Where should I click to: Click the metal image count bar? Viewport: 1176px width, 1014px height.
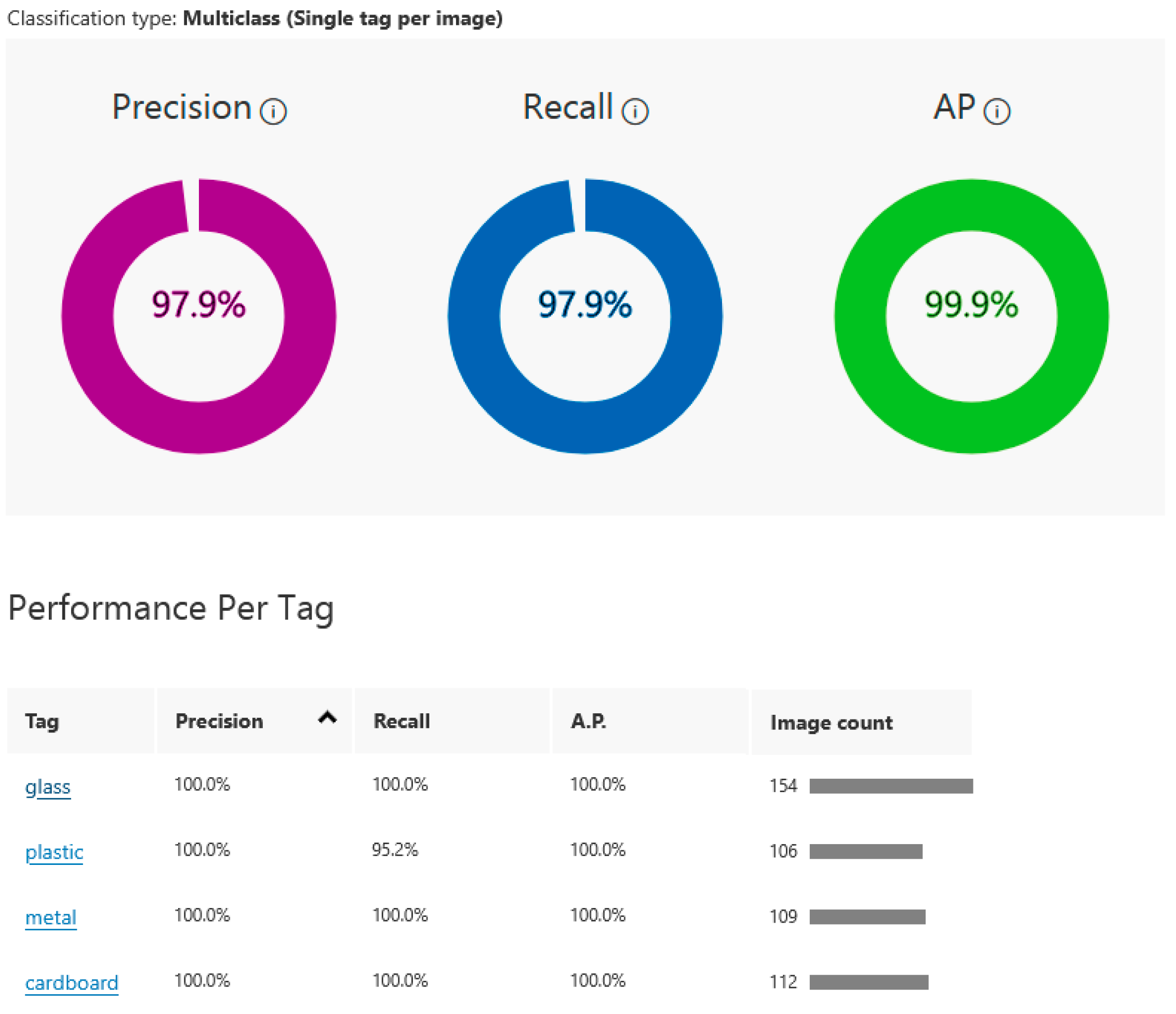tap(867, 917)
